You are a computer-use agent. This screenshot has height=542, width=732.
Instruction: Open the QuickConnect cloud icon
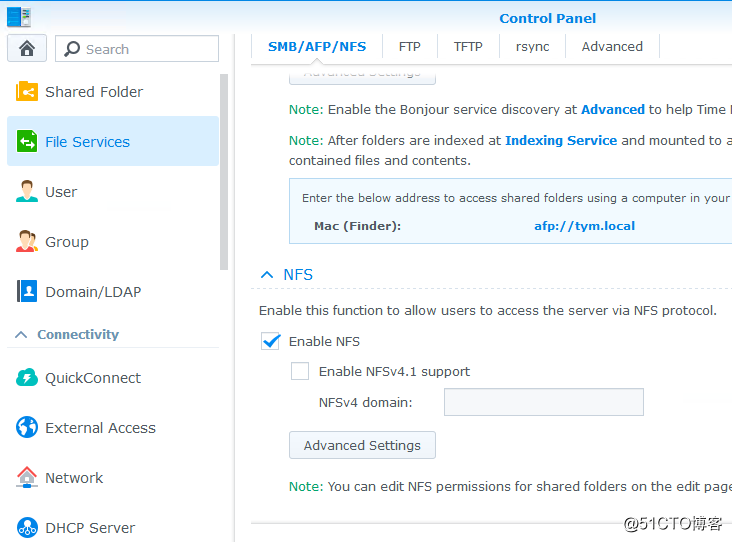pos(27,377)
